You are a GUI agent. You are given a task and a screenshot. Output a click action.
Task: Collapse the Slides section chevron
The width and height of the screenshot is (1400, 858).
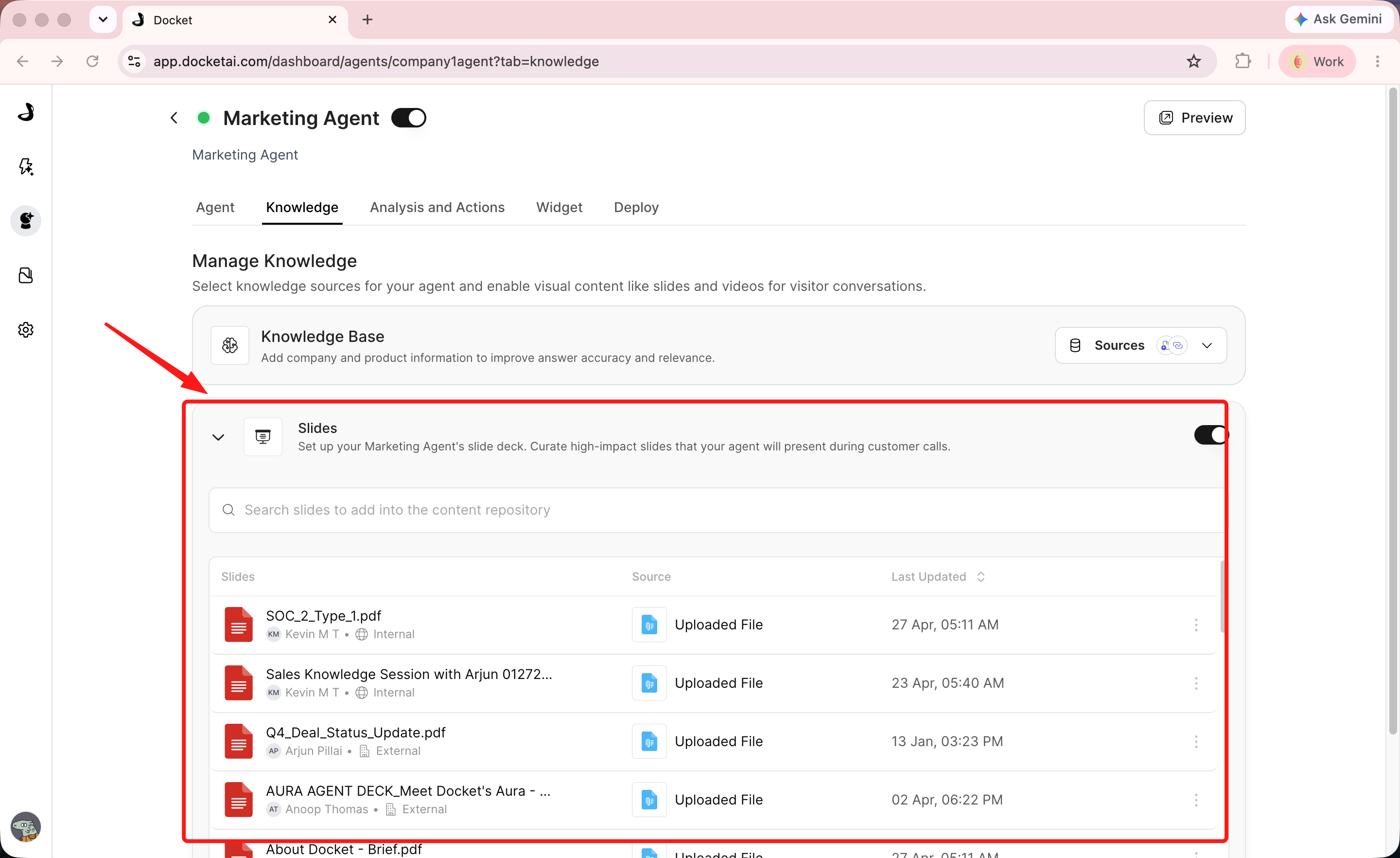pyautogui.click(x=218, y=437)
